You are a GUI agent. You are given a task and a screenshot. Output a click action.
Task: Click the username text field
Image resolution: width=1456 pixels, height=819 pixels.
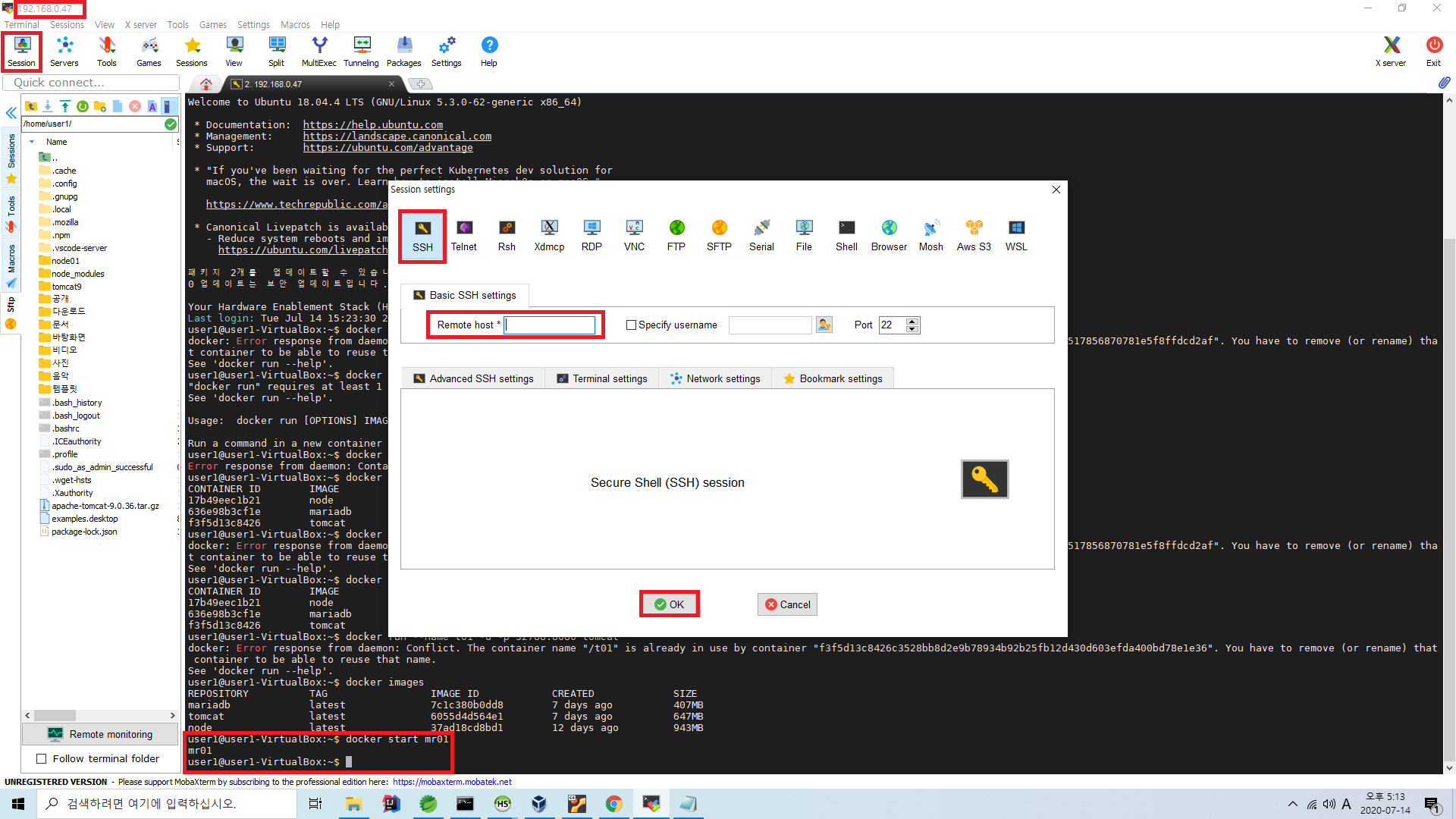(770, 325)
